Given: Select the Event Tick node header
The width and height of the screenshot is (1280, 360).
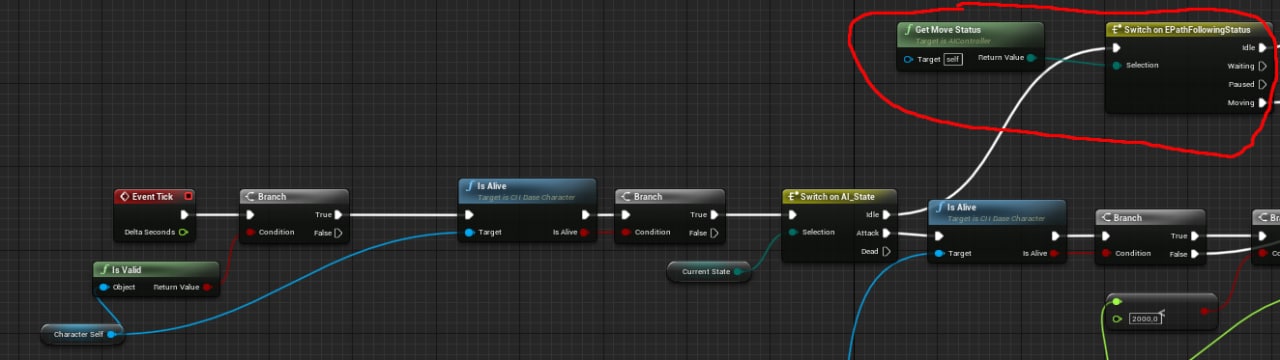Looking at the screenshot, I should [154, 196].
